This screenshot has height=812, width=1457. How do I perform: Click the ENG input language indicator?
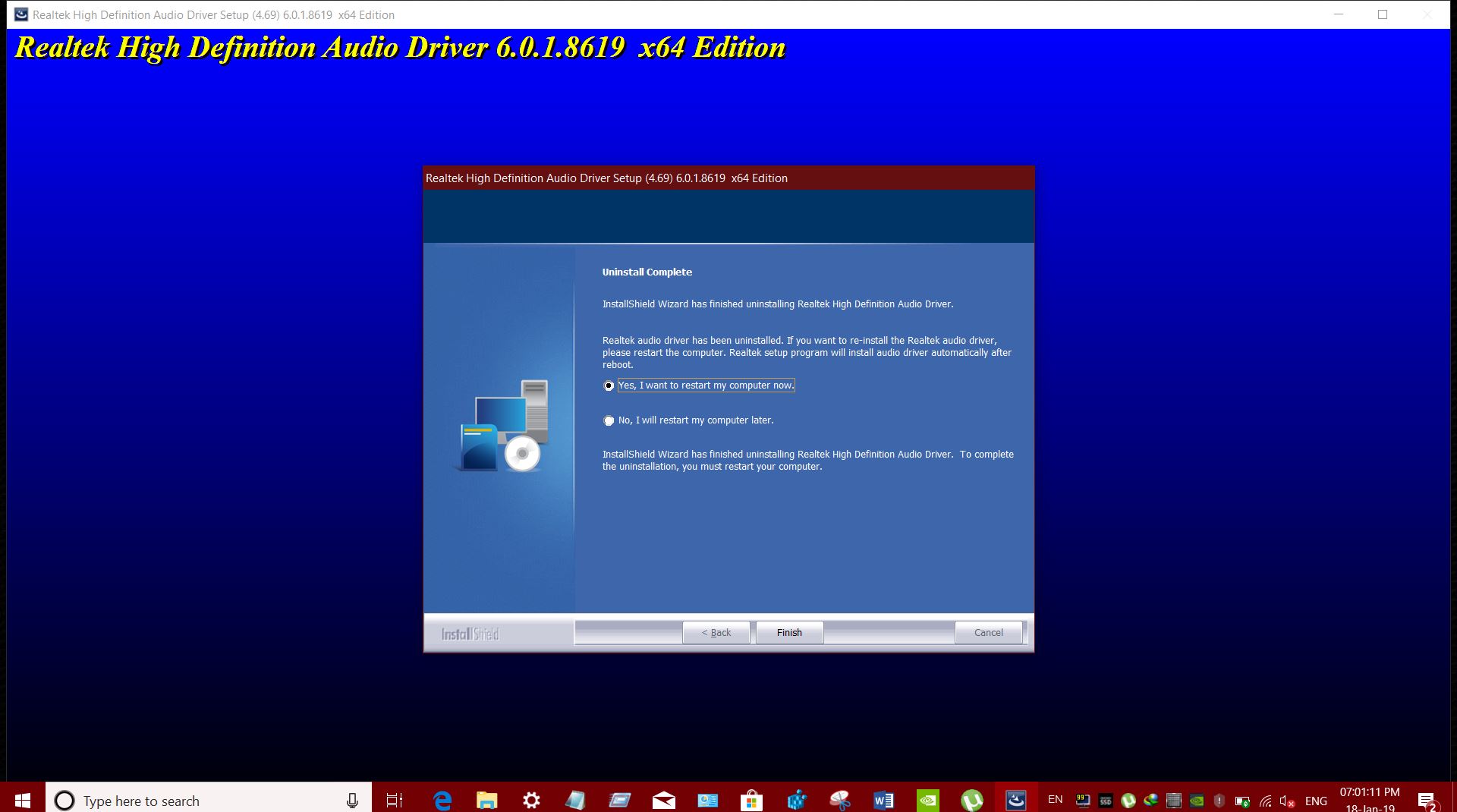pyautogui.click(x=1316, y=801)
